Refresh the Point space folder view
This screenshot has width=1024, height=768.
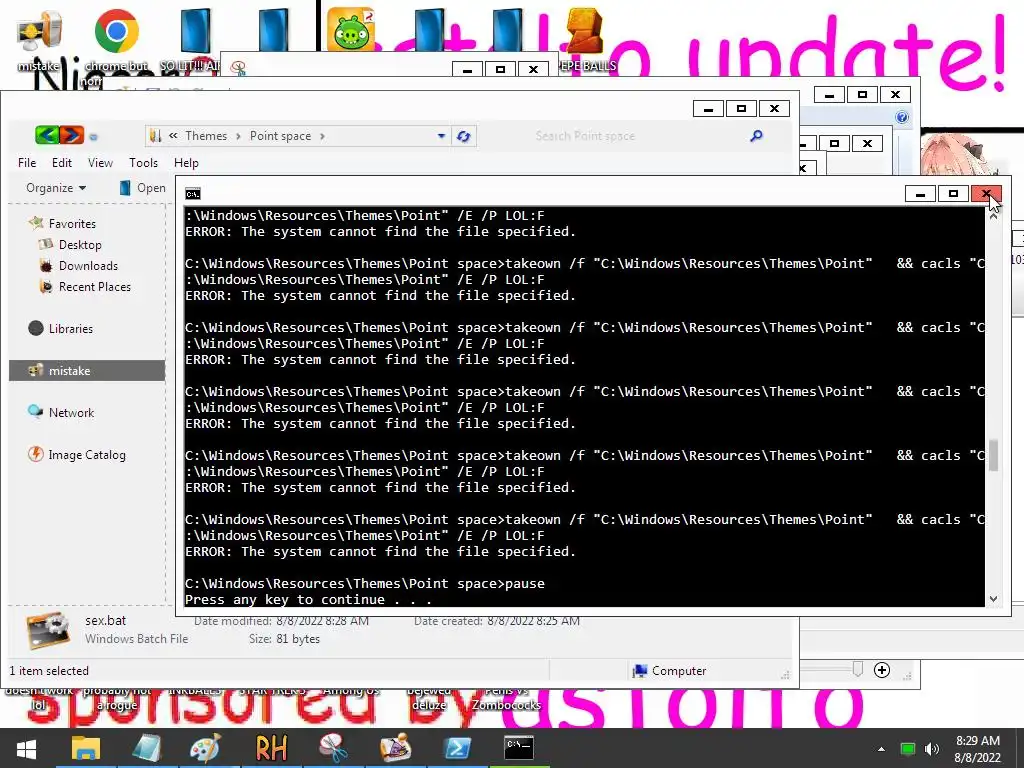pyautogui.click(x=464, y=136)
